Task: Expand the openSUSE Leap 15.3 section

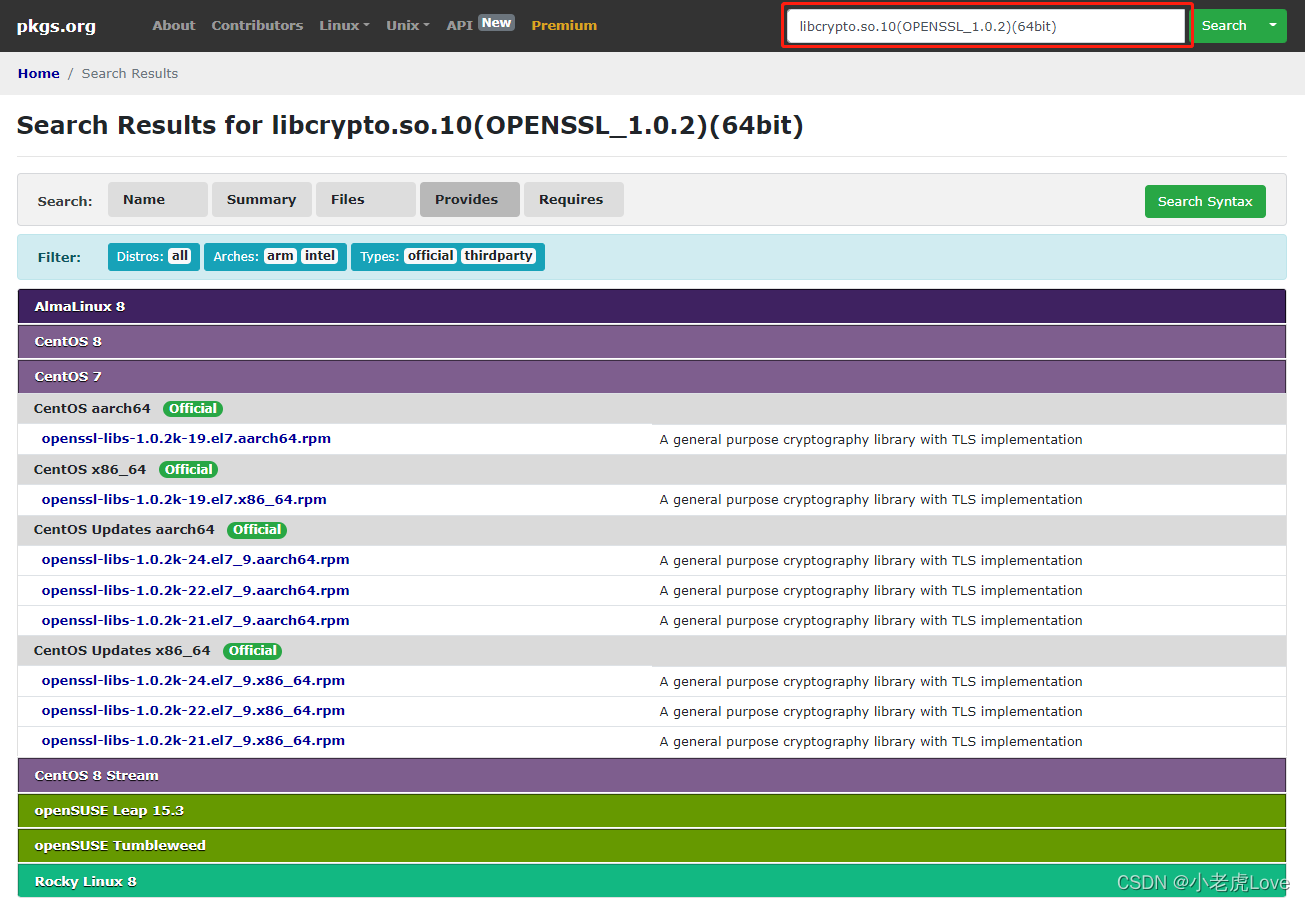Action: click(x=652, y=810)
